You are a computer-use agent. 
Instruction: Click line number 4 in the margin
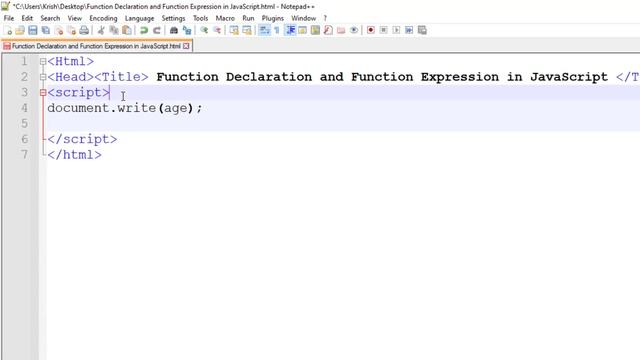click(x=24, y=108)
